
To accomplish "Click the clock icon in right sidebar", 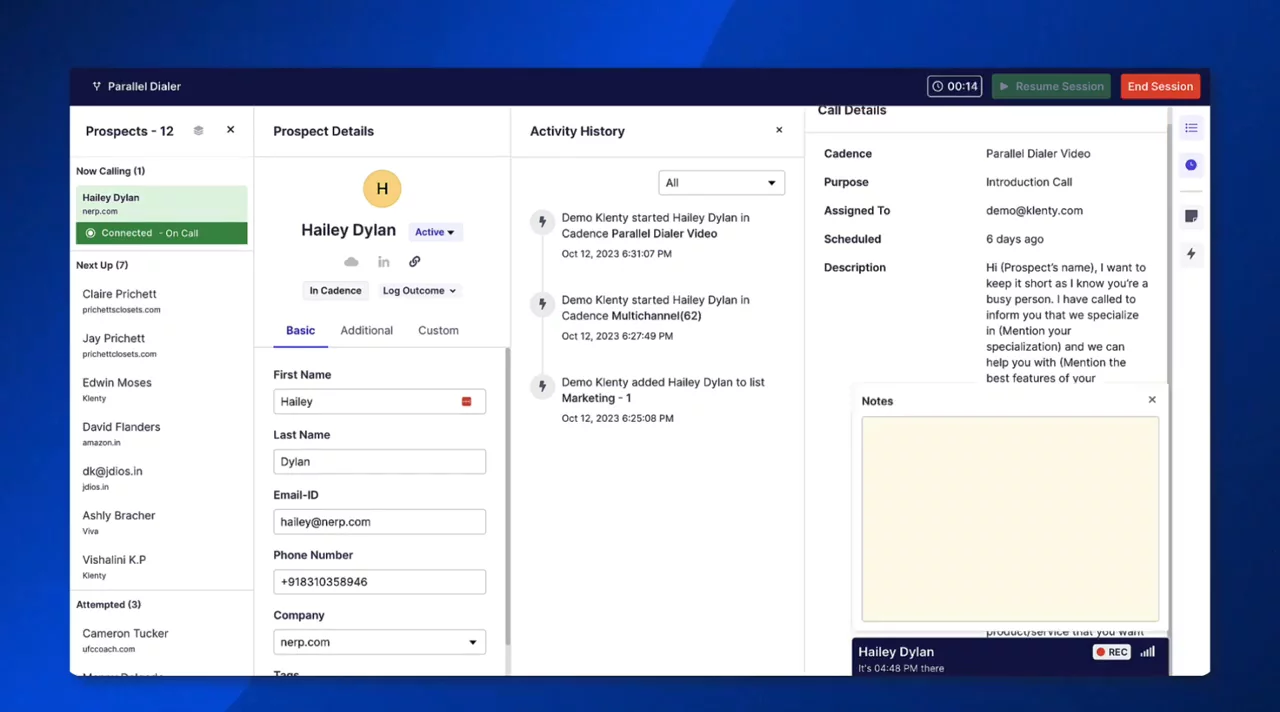I will click(x=1191, y=165).
